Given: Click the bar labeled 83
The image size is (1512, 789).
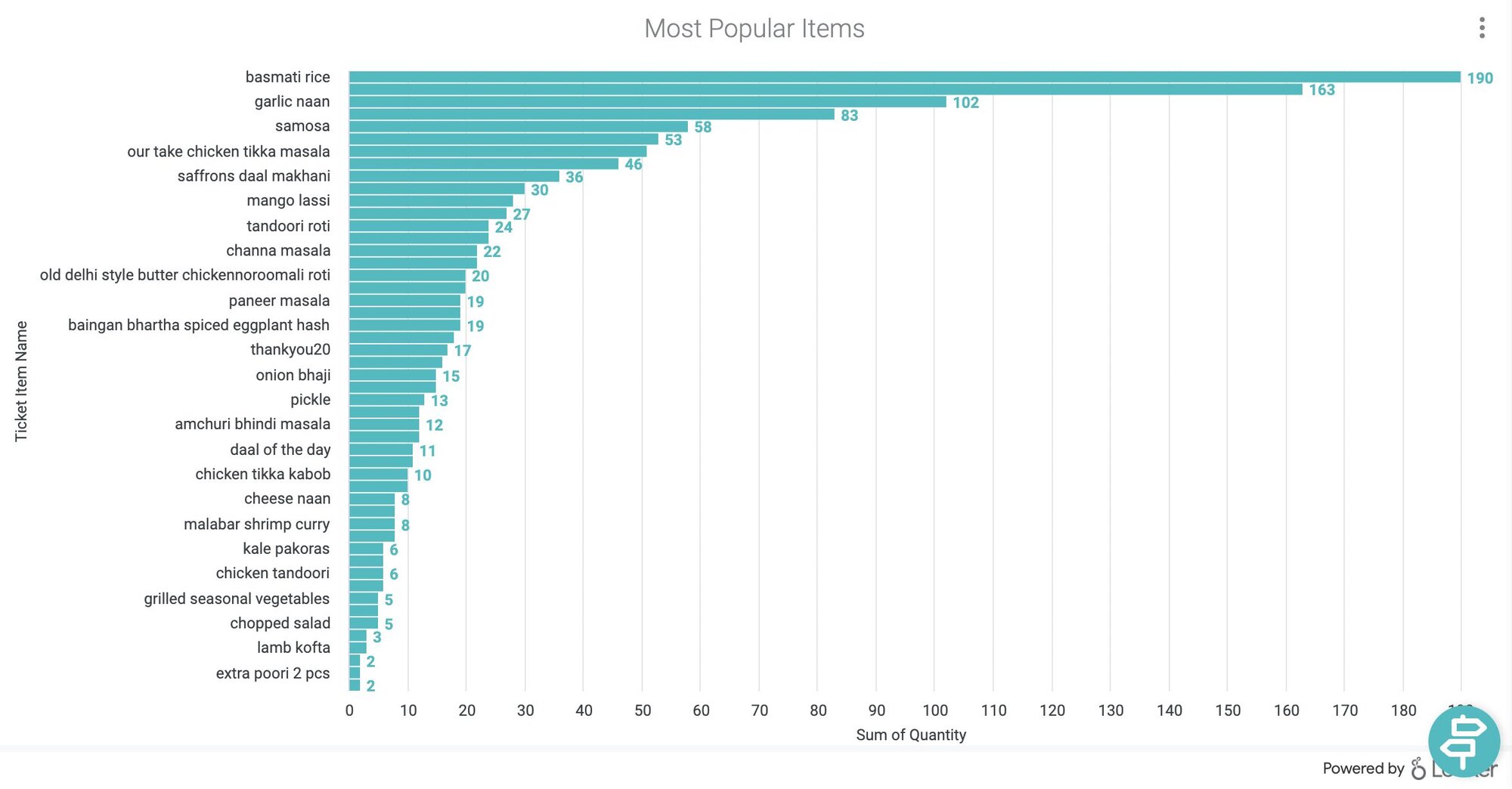Looking at the screenshot, I should [591, 114].
